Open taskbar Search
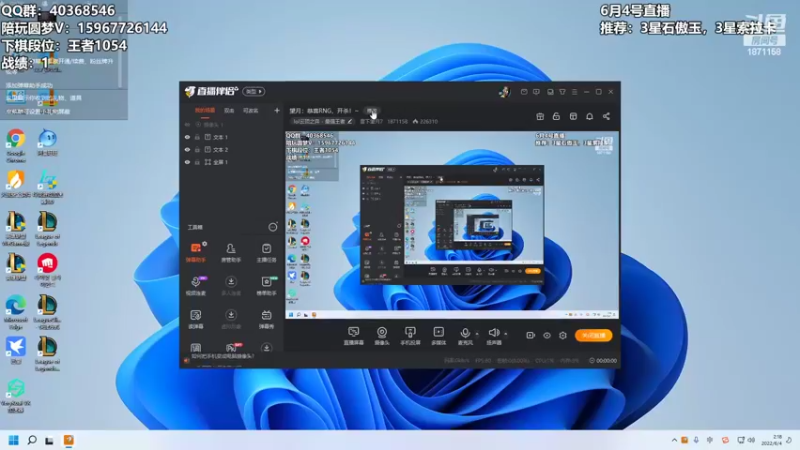 pos(32,440)
